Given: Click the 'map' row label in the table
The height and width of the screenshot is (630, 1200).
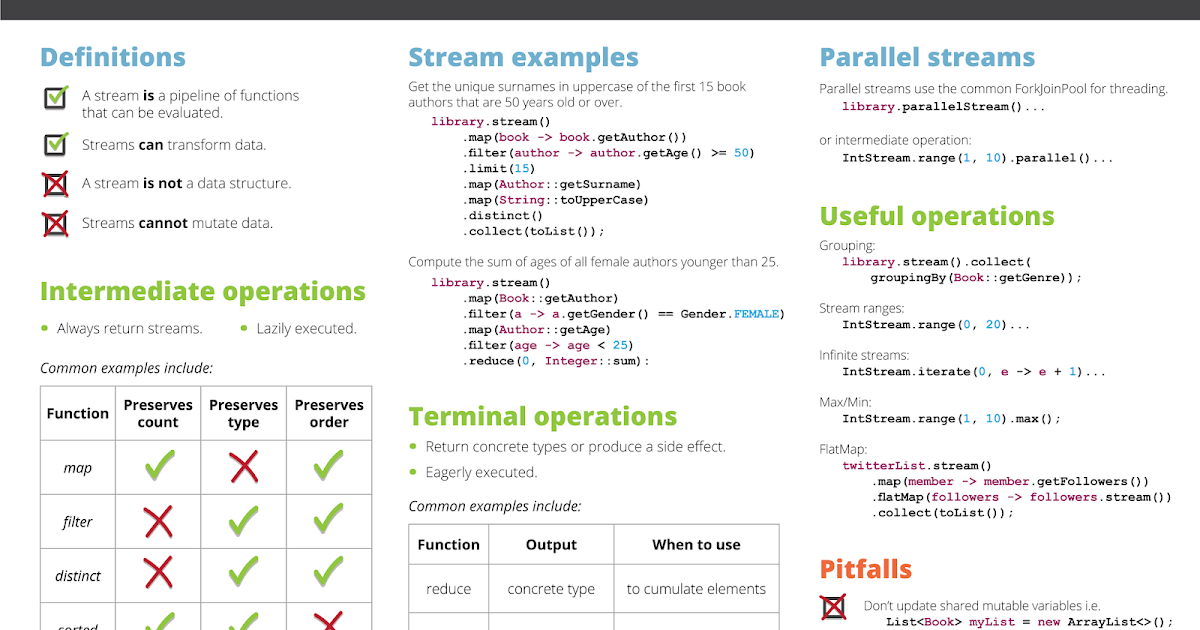Looking at the screenshot, I should (78, 468).
